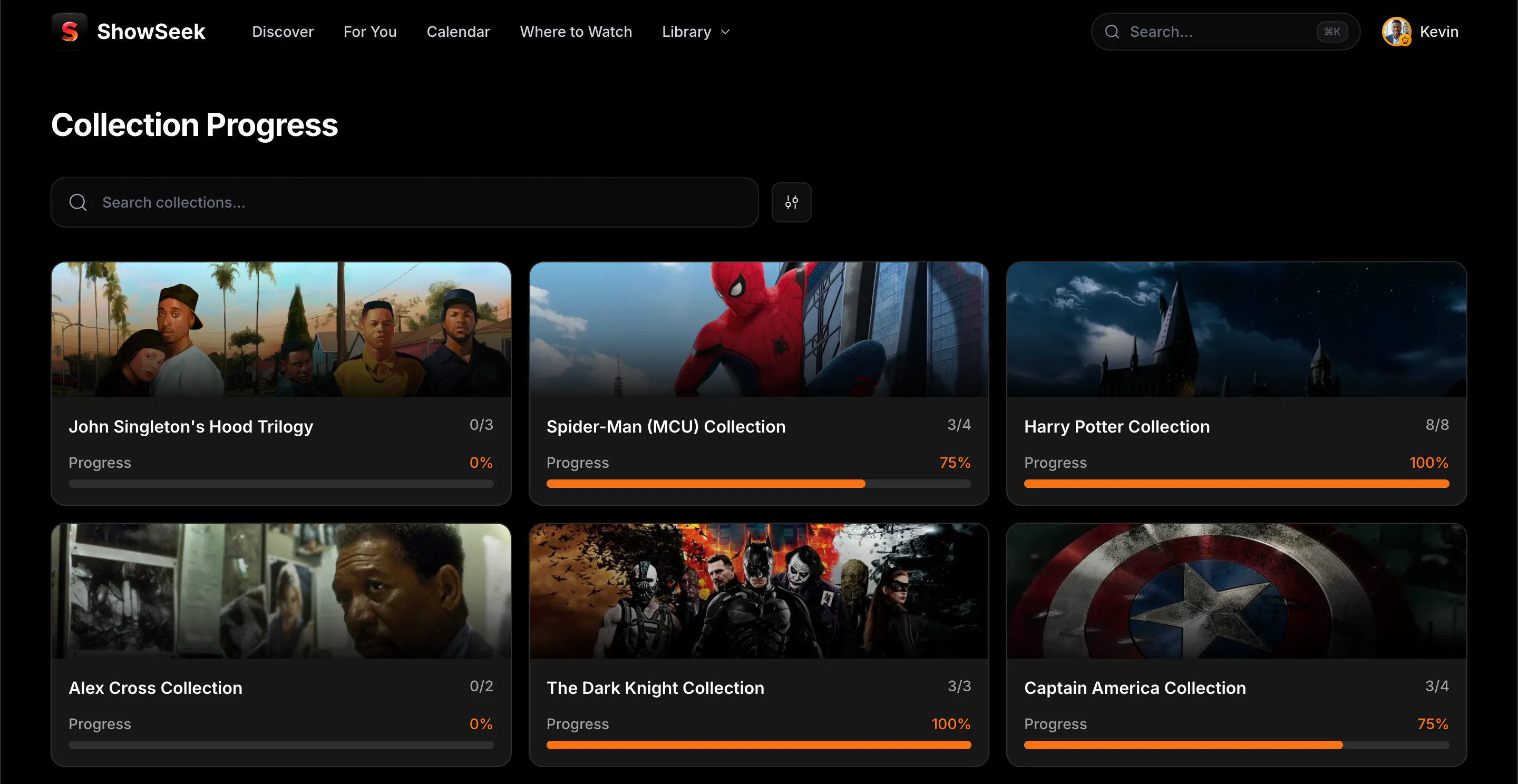The height and width of the screenshot is (784, 1518).
Task: Click the ShowSeek brand name
Action: coord(151,32)
